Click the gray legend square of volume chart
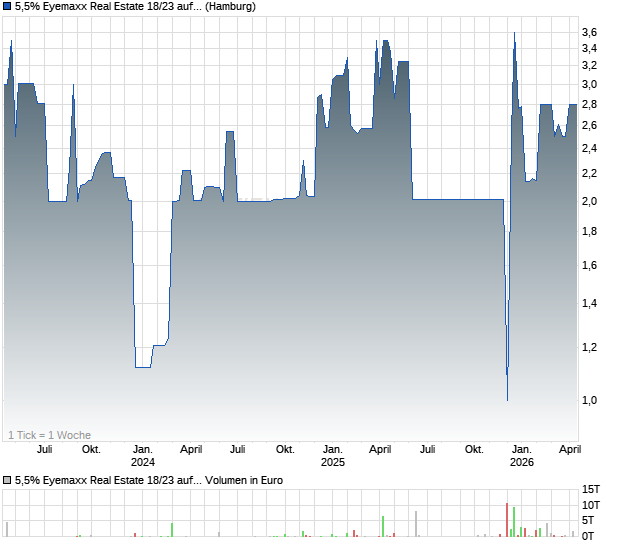The image size is (620, 546). tap(7, 480)
